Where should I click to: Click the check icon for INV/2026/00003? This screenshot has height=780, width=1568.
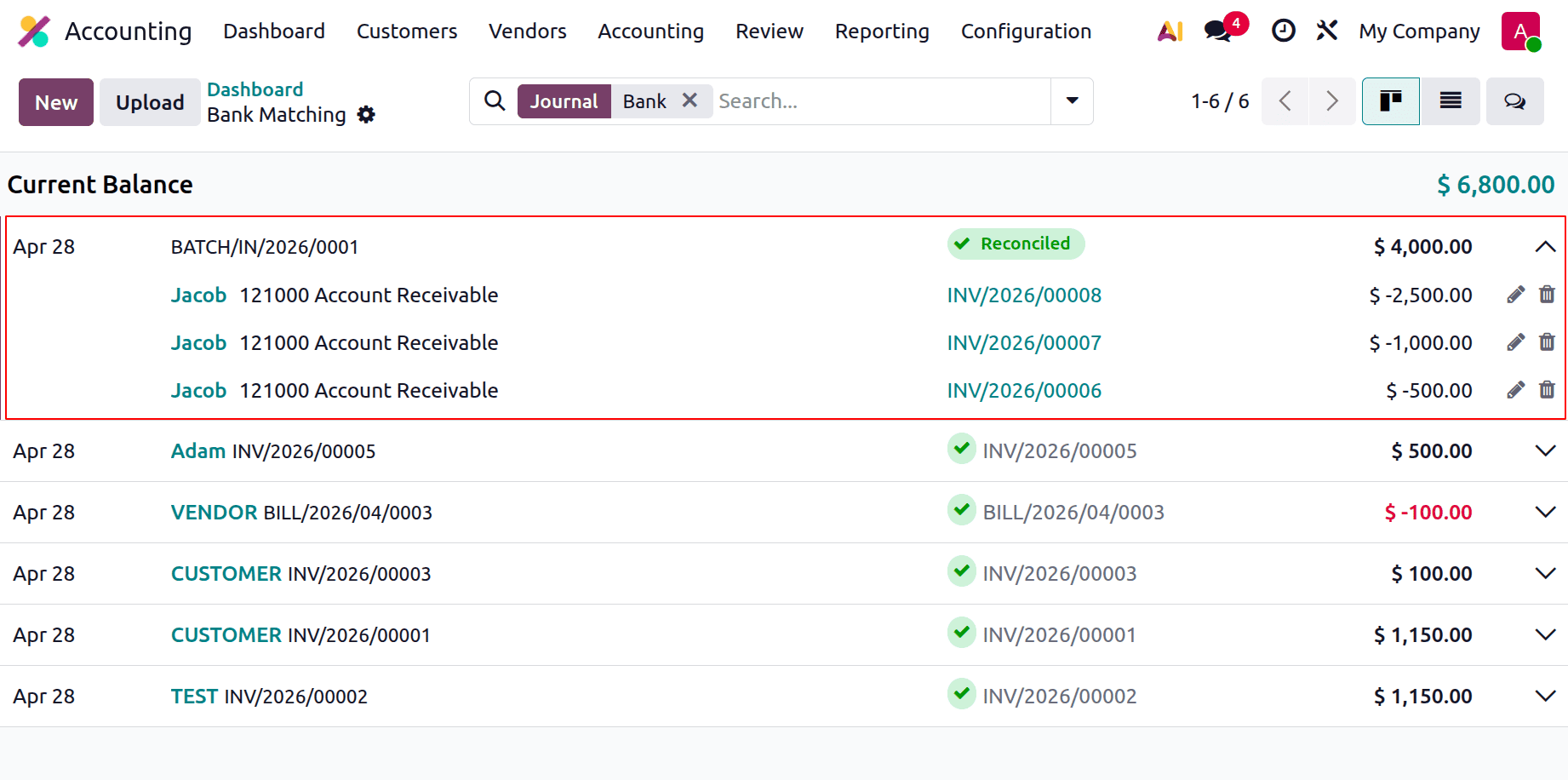(x=962, y=571)
